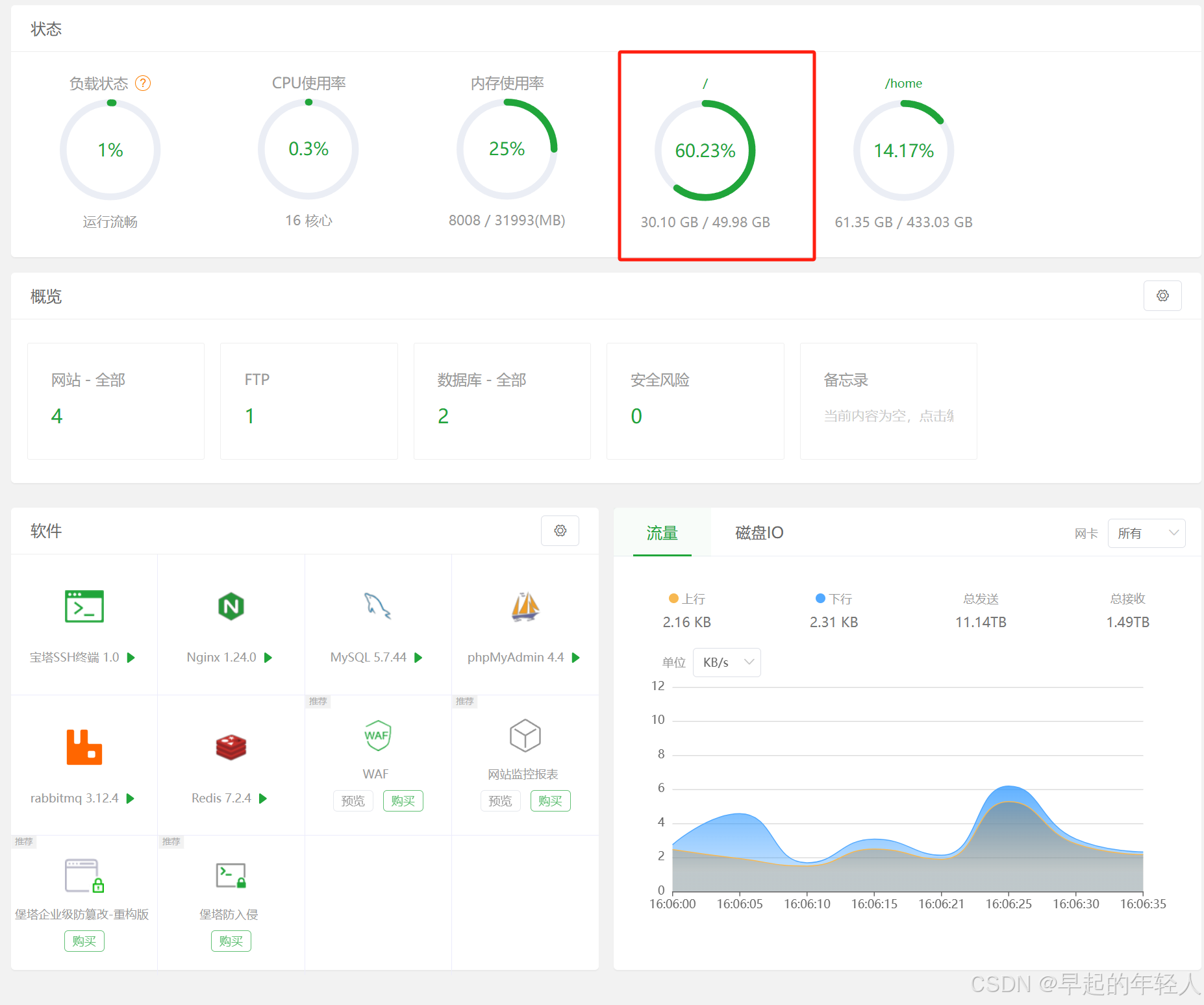Click the 备忘录 memo card
The height and width of the screenshot is (1005, 1204).
pos(888,401)
